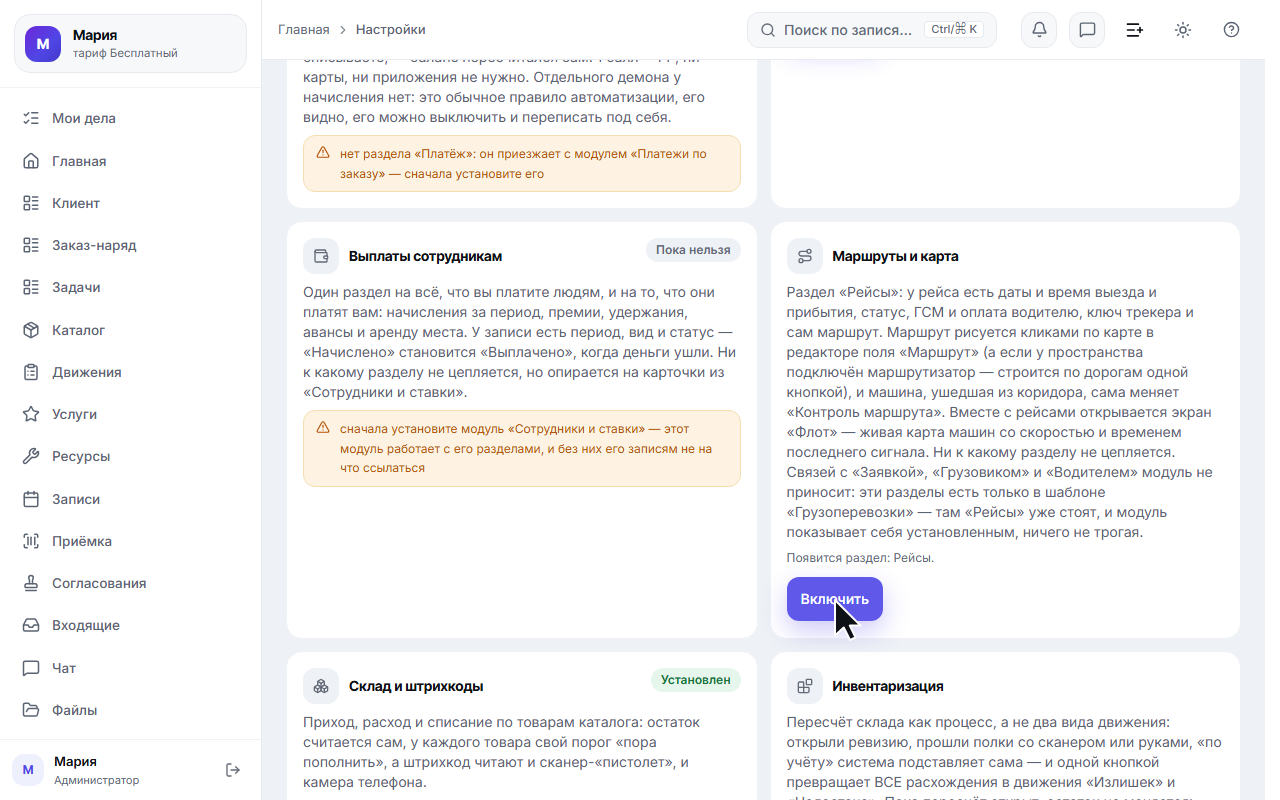
Task: Select Движения in the sidebar
Action: point(130,372)
